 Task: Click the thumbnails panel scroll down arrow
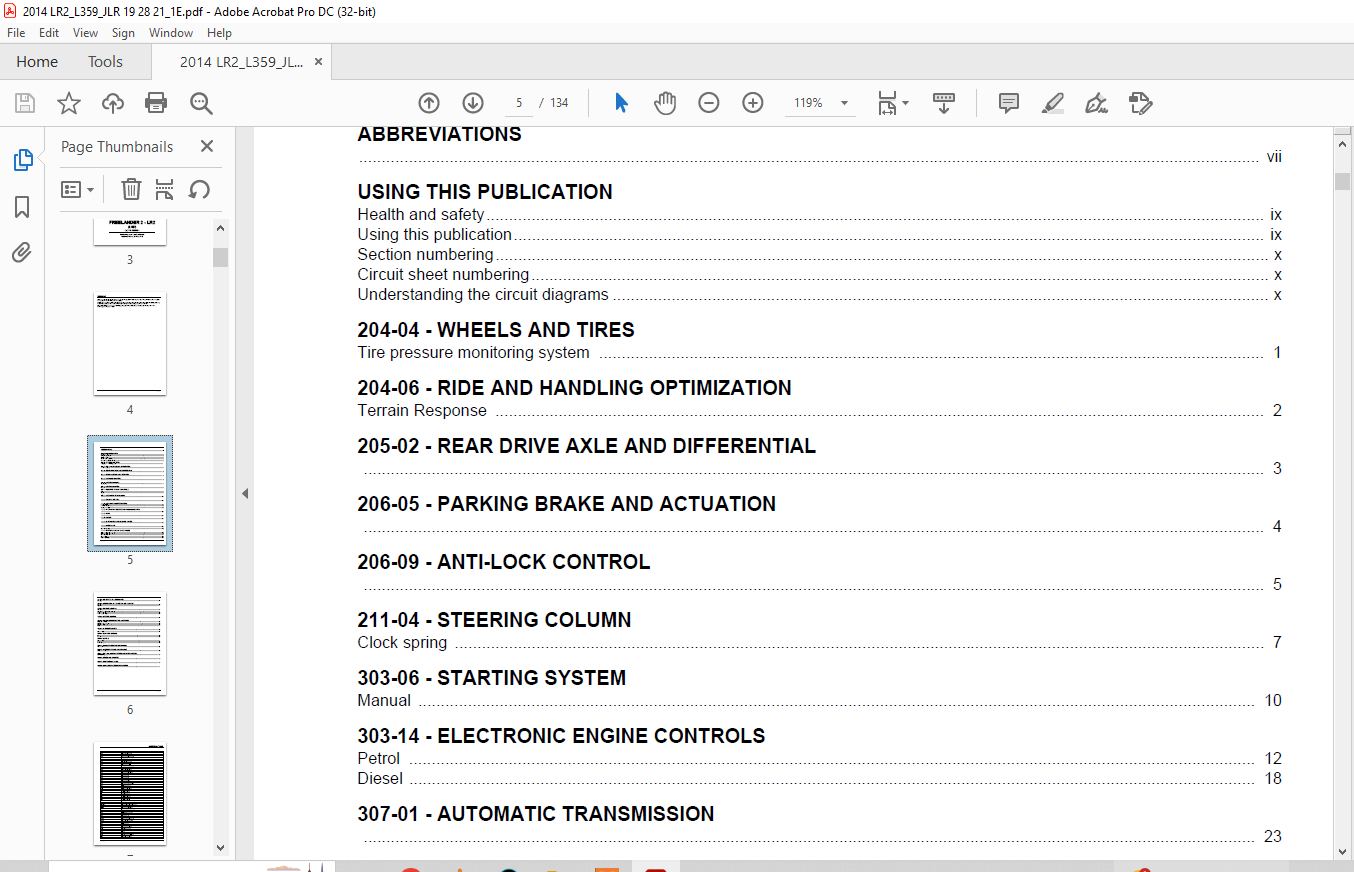[221, 848]
